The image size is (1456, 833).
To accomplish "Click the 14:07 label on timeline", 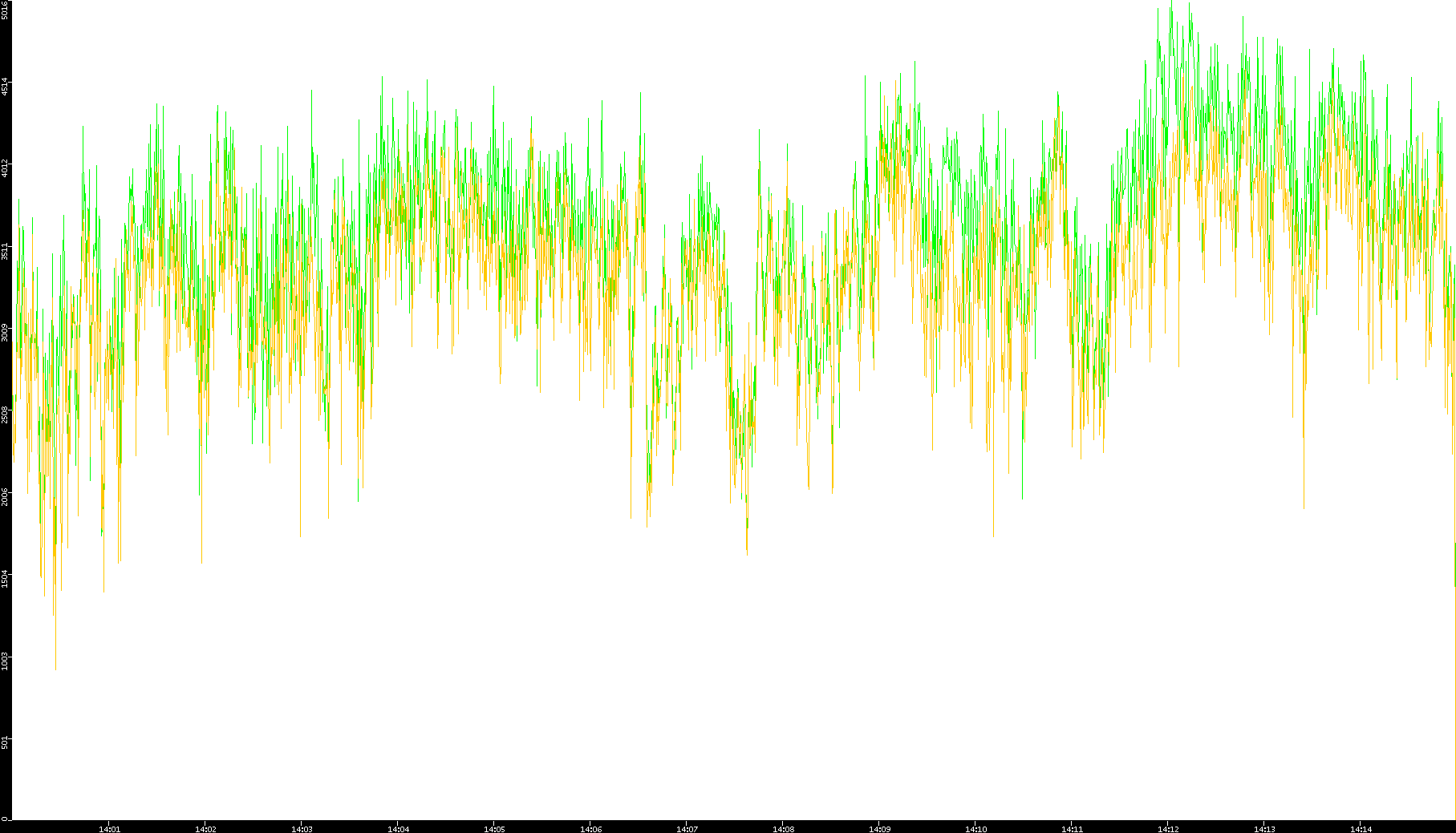I will click(x=687, y=829).
